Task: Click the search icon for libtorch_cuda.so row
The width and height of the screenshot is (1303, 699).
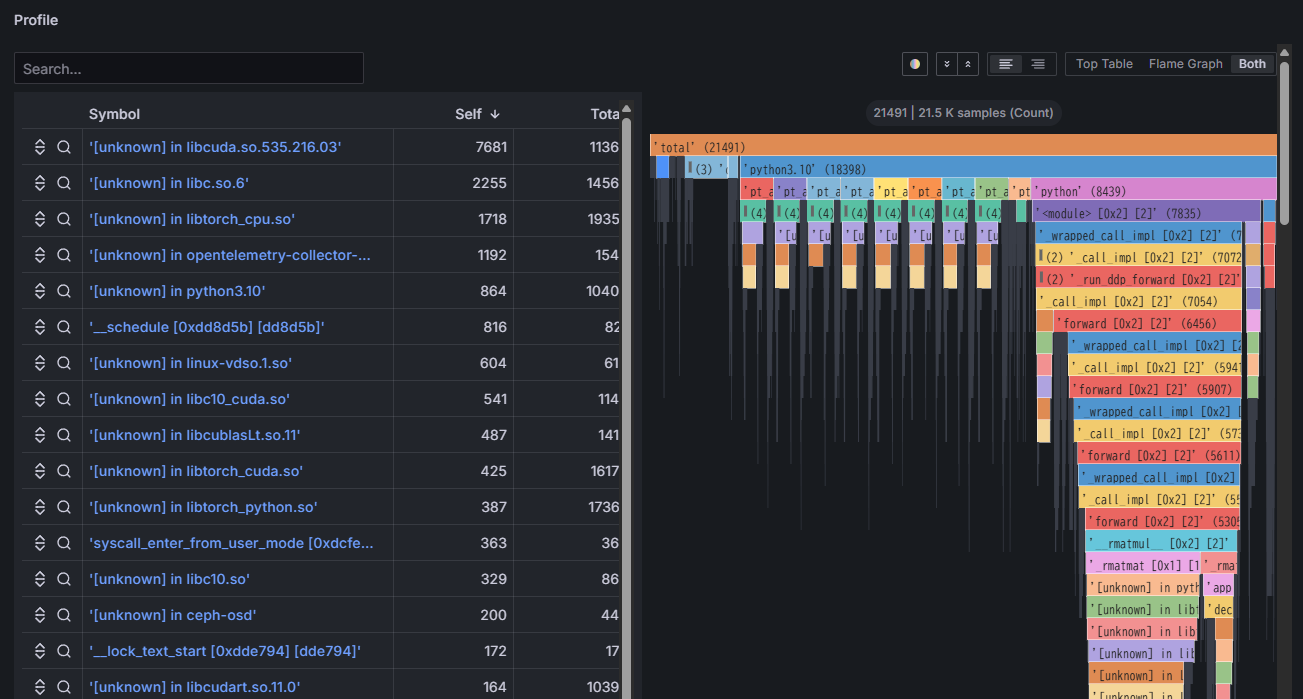Action: pyautogui.click(x=64, y=471)
